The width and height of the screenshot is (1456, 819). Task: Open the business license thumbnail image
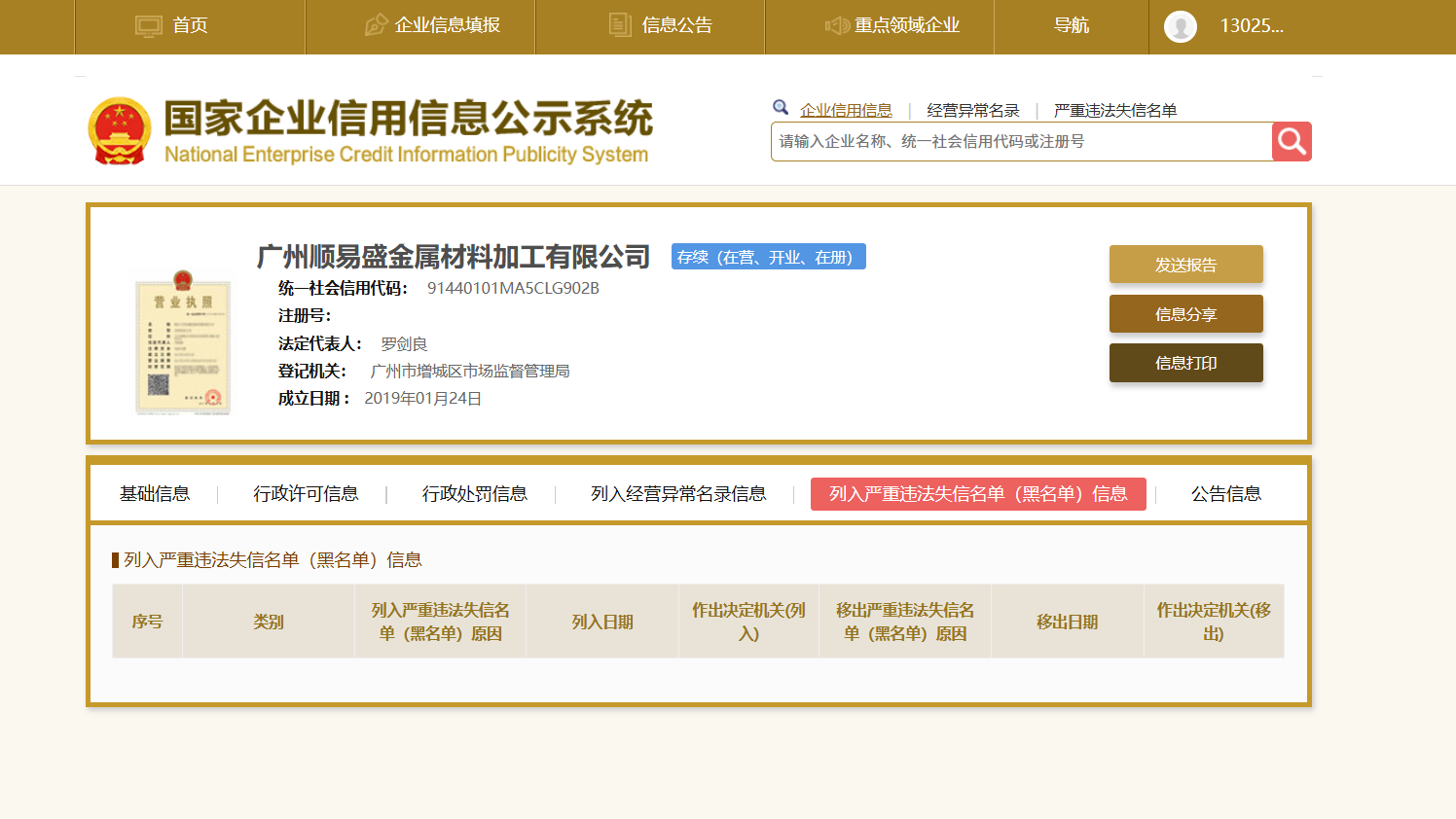click(x=183, y=344)
